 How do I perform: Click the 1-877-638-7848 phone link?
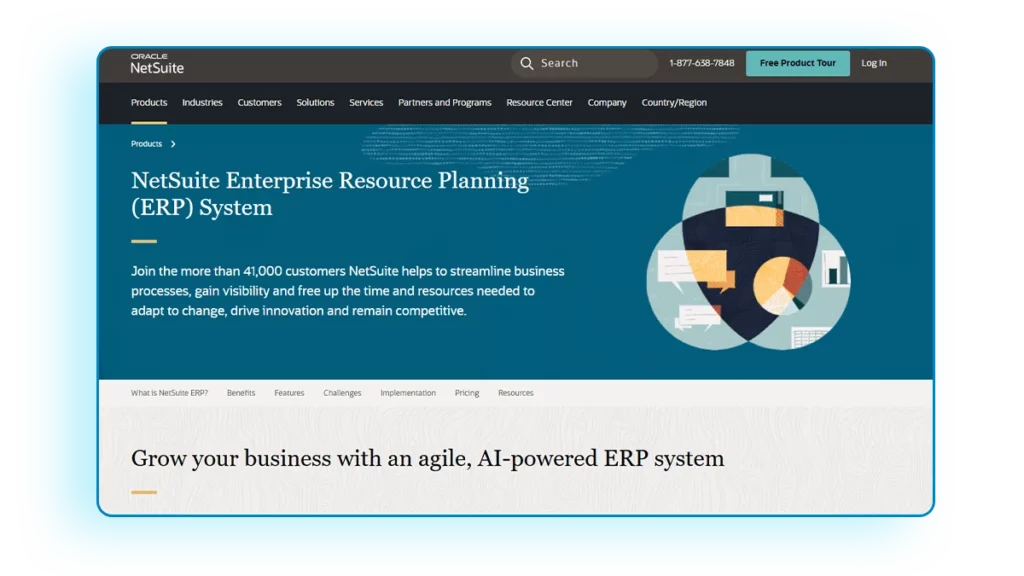701,63
